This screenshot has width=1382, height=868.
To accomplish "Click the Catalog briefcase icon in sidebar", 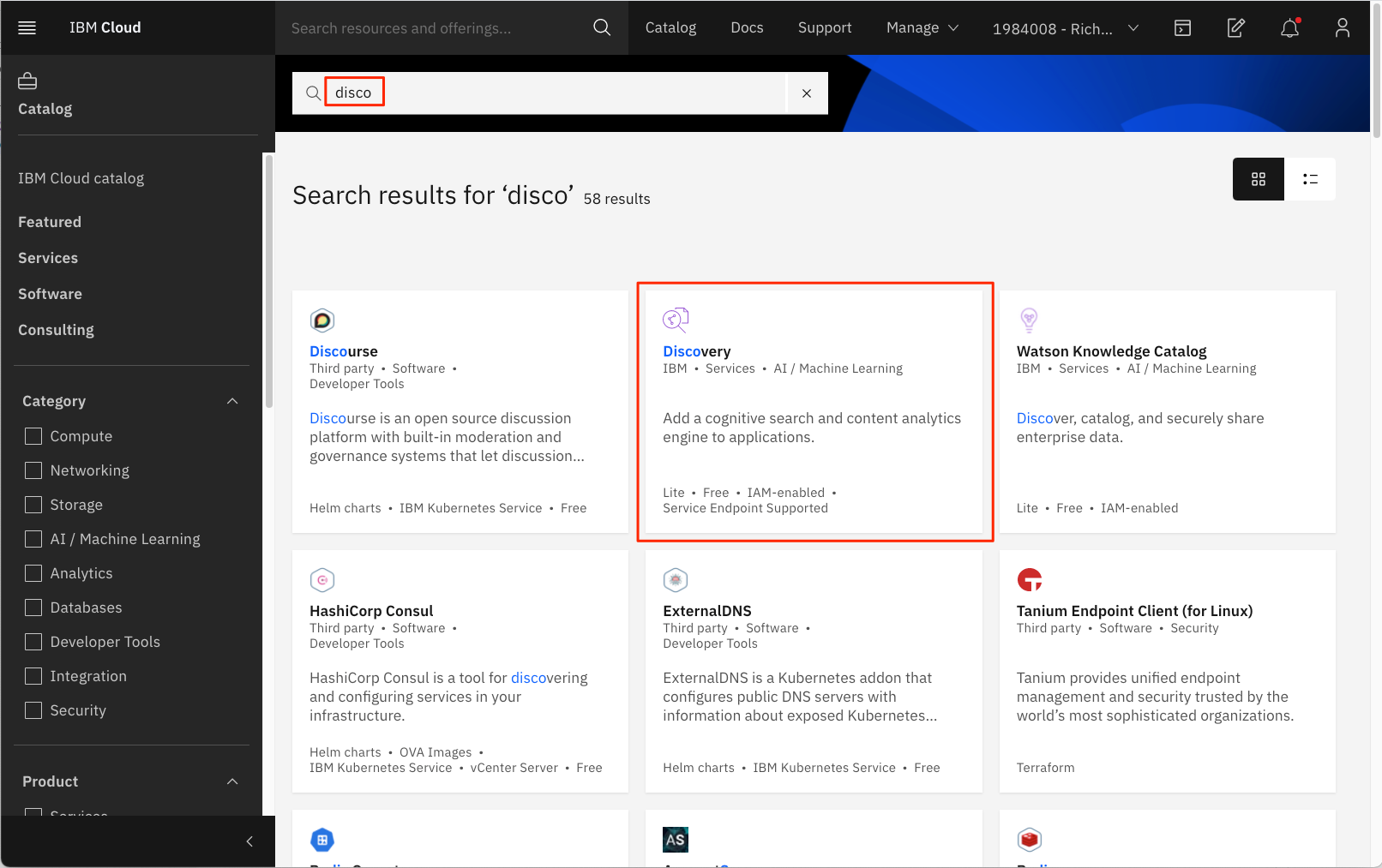I will (x=27, y=81).
